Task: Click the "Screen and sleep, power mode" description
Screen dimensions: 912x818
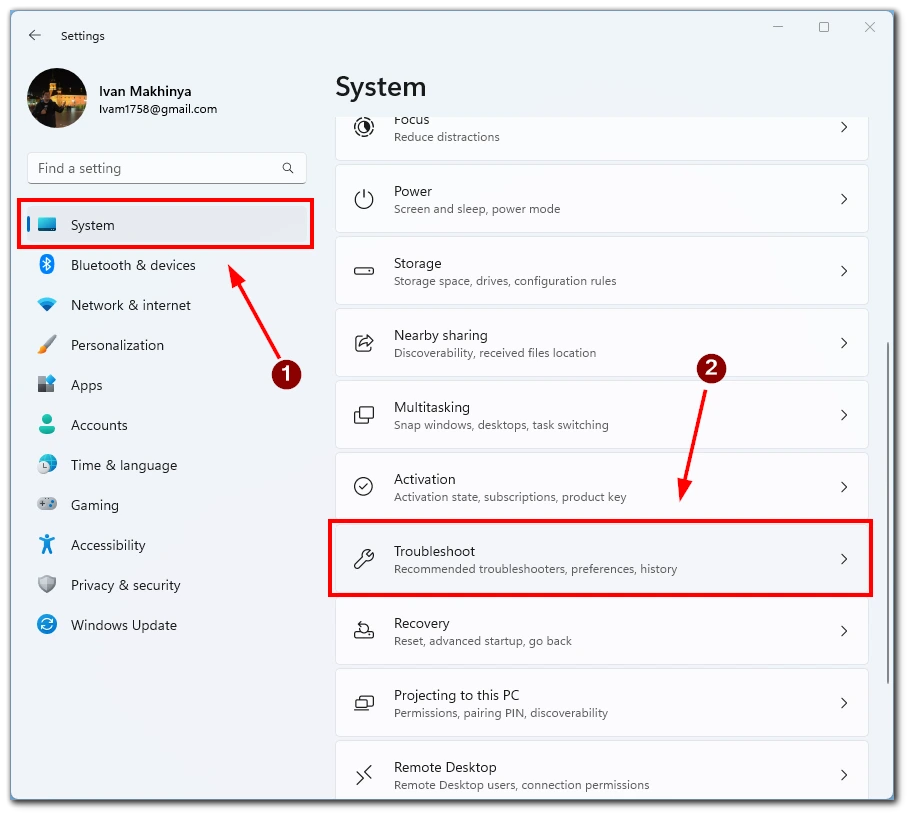Action: pos(477,209)
